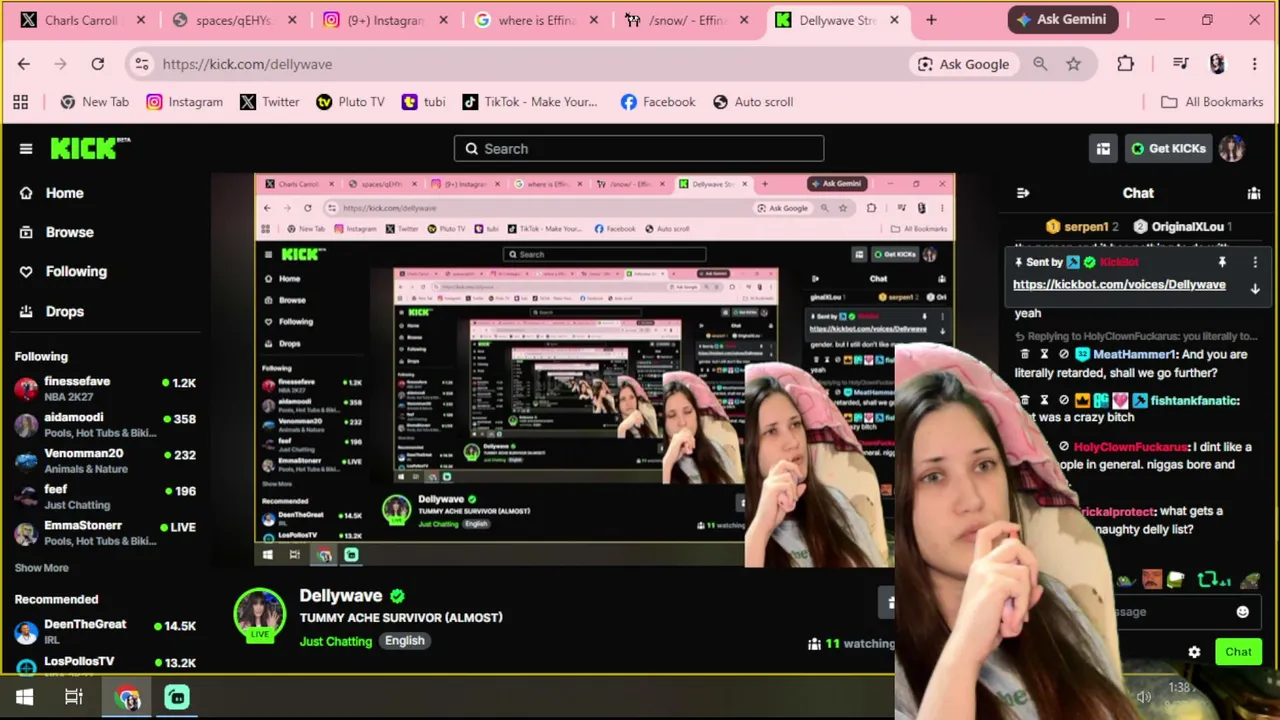Expand the All Bookmarks folder
The width and height of the screenshot is (1280, 720).
[1211, 102]
